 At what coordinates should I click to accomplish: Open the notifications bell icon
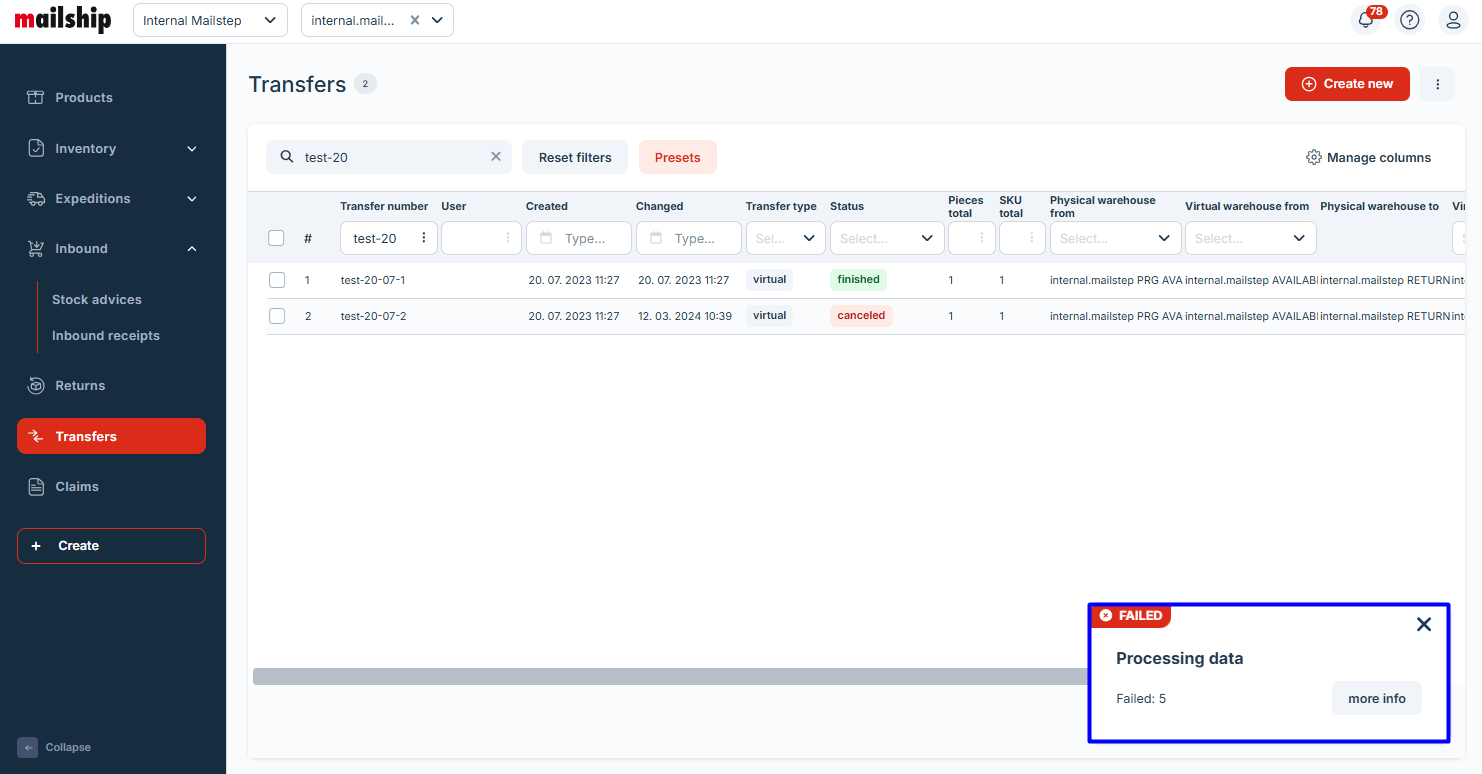1366,20
